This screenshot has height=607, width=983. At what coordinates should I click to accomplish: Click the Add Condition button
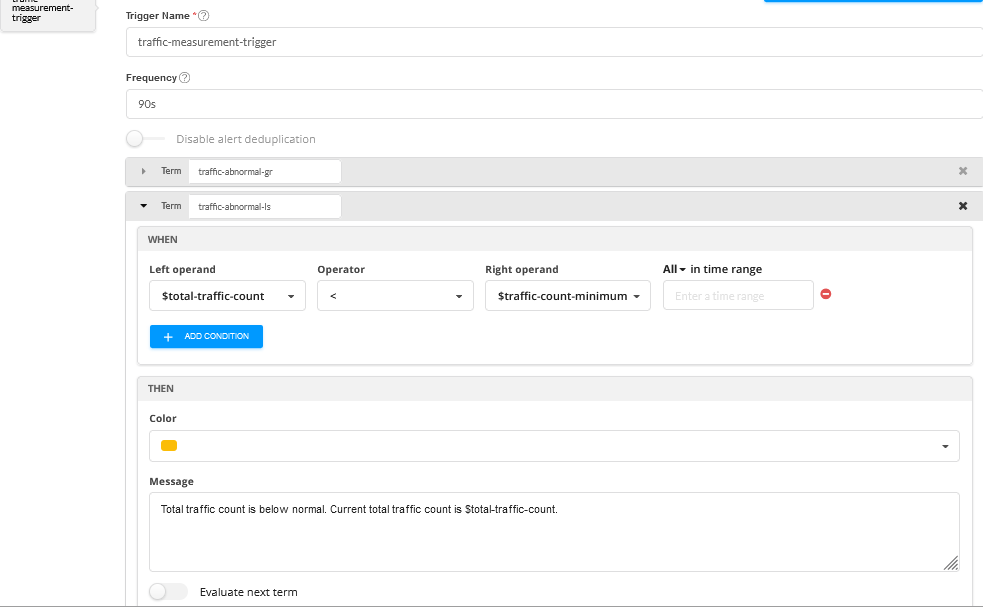[x=206, y=337]
